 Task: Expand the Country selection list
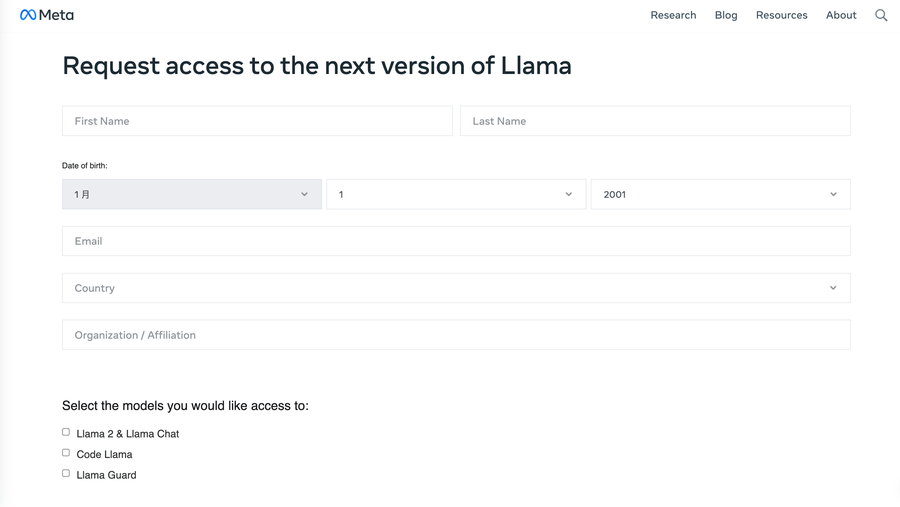pyautogui.click(x=455, y=288)
